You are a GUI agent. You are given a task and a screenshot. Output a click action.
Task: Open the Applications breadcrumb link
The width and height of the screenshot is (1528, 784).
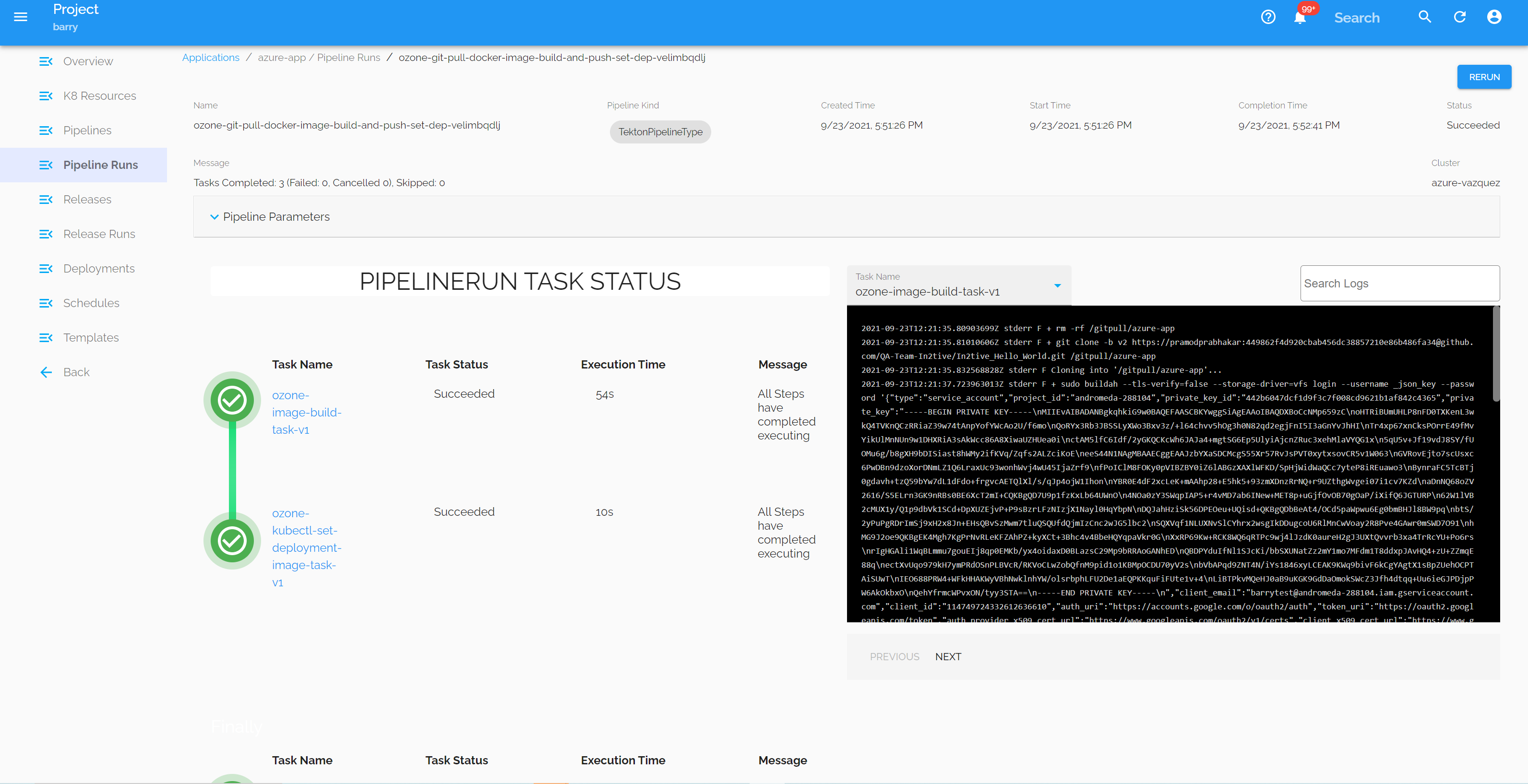(x=211, y=58)
